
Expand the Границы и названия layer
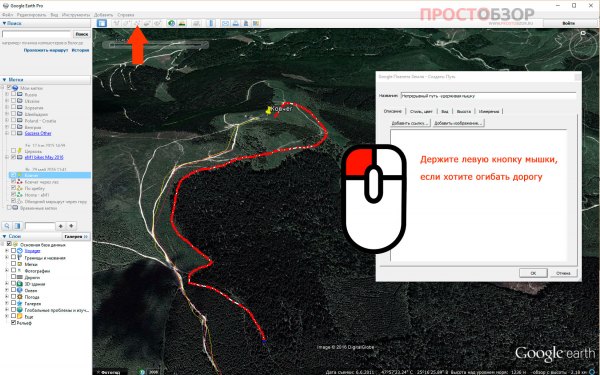(7, 258)
